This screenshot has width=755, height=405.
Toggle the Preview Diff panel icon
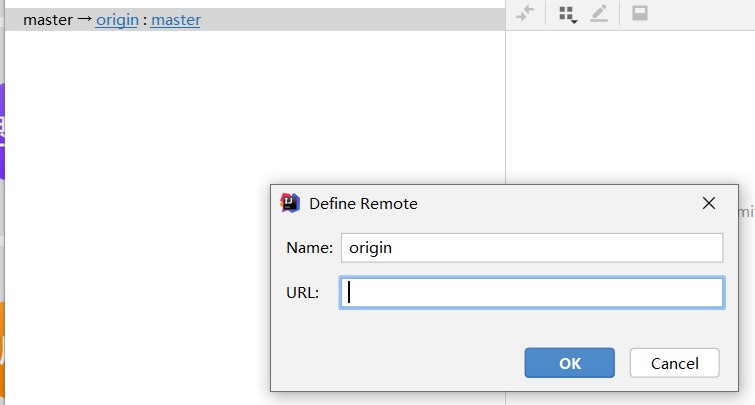click(x=640, y=14)
